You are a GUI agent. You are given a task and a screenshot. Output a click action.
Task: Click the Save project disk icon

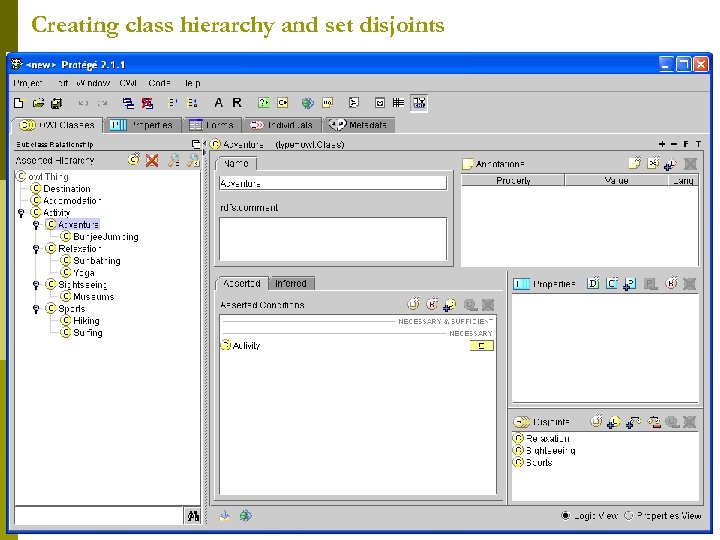pos(56,103)
